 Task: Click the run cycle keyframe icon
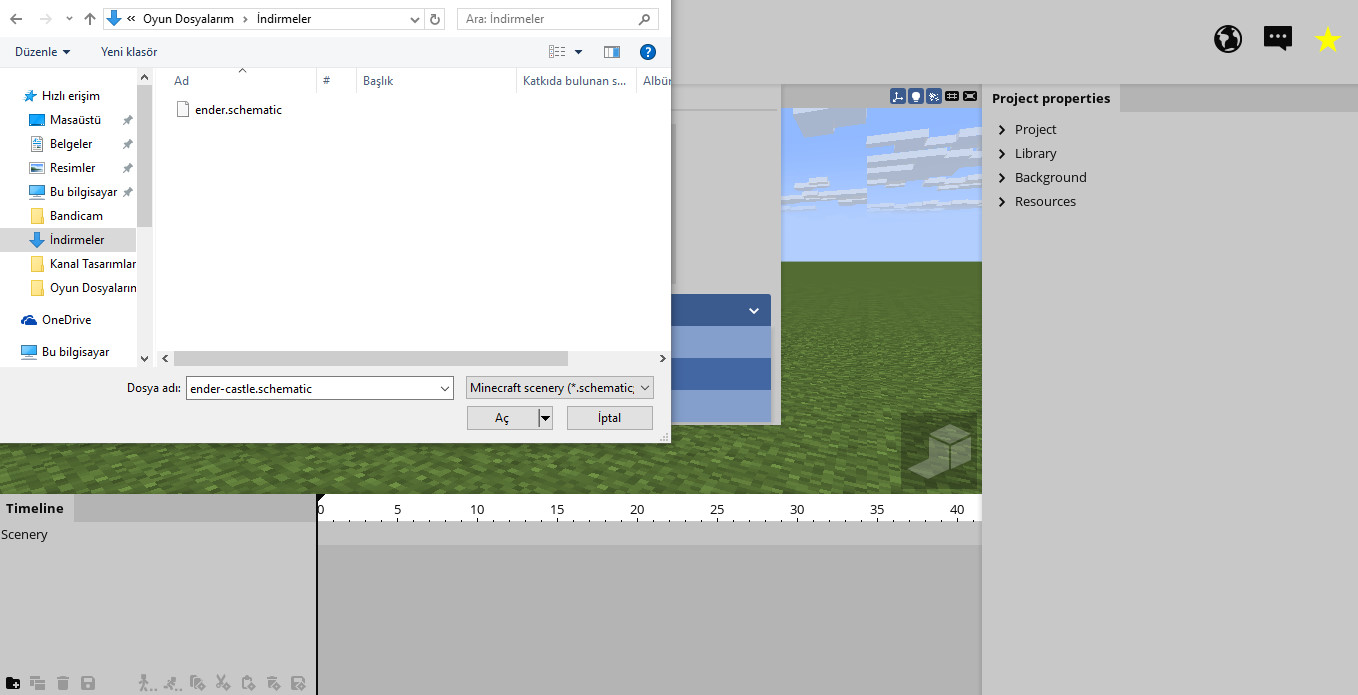pos(172,683)
